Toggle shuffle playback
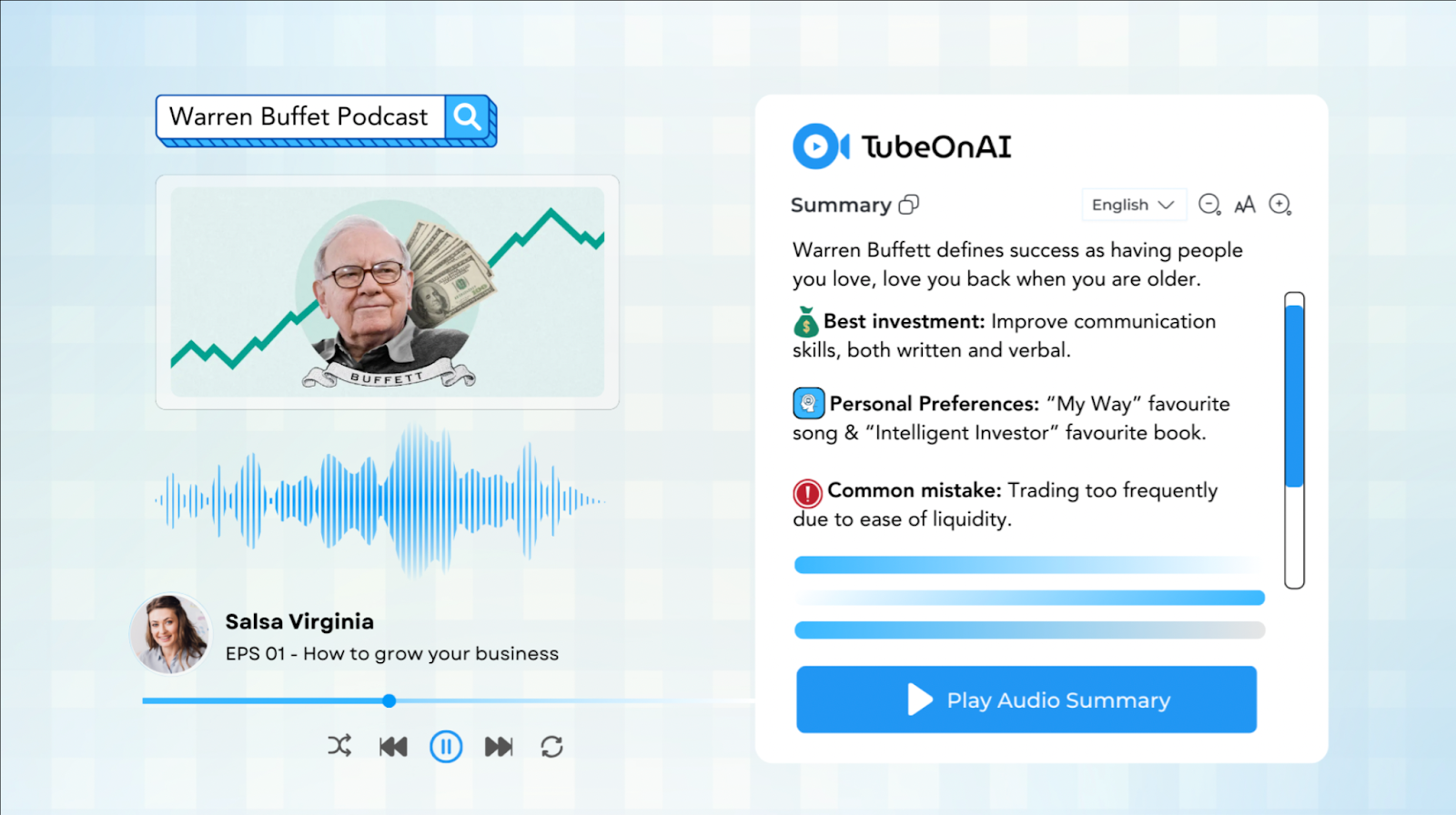This screenshot has width=1456, height=815. 339,747
